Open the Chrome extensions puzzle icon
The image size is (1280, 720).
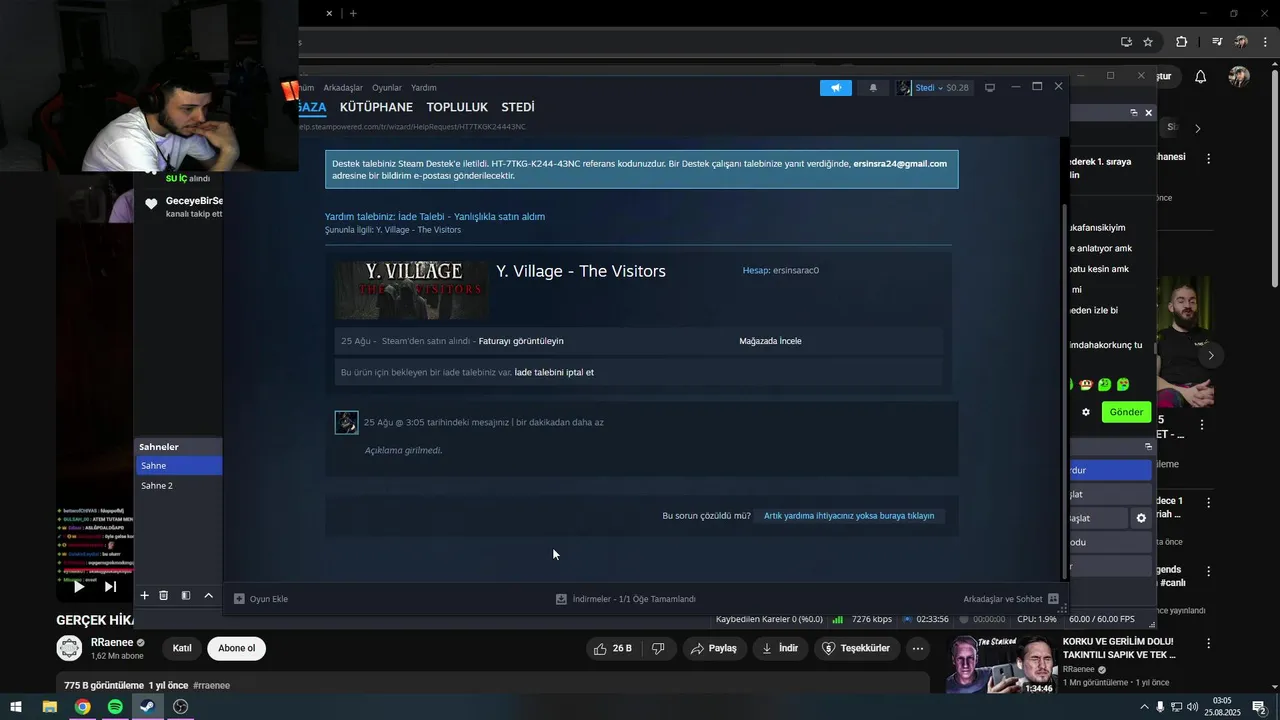pyautogui.click(x=1181, y=42)
